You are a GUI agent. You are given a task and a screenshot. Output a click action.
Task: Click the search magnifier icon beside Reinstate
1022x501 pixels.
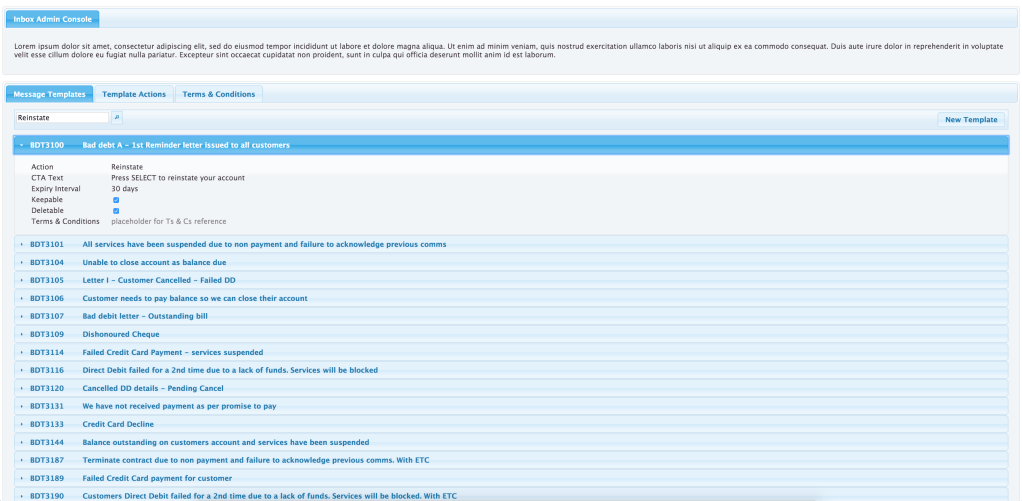(x=116, y=118)
